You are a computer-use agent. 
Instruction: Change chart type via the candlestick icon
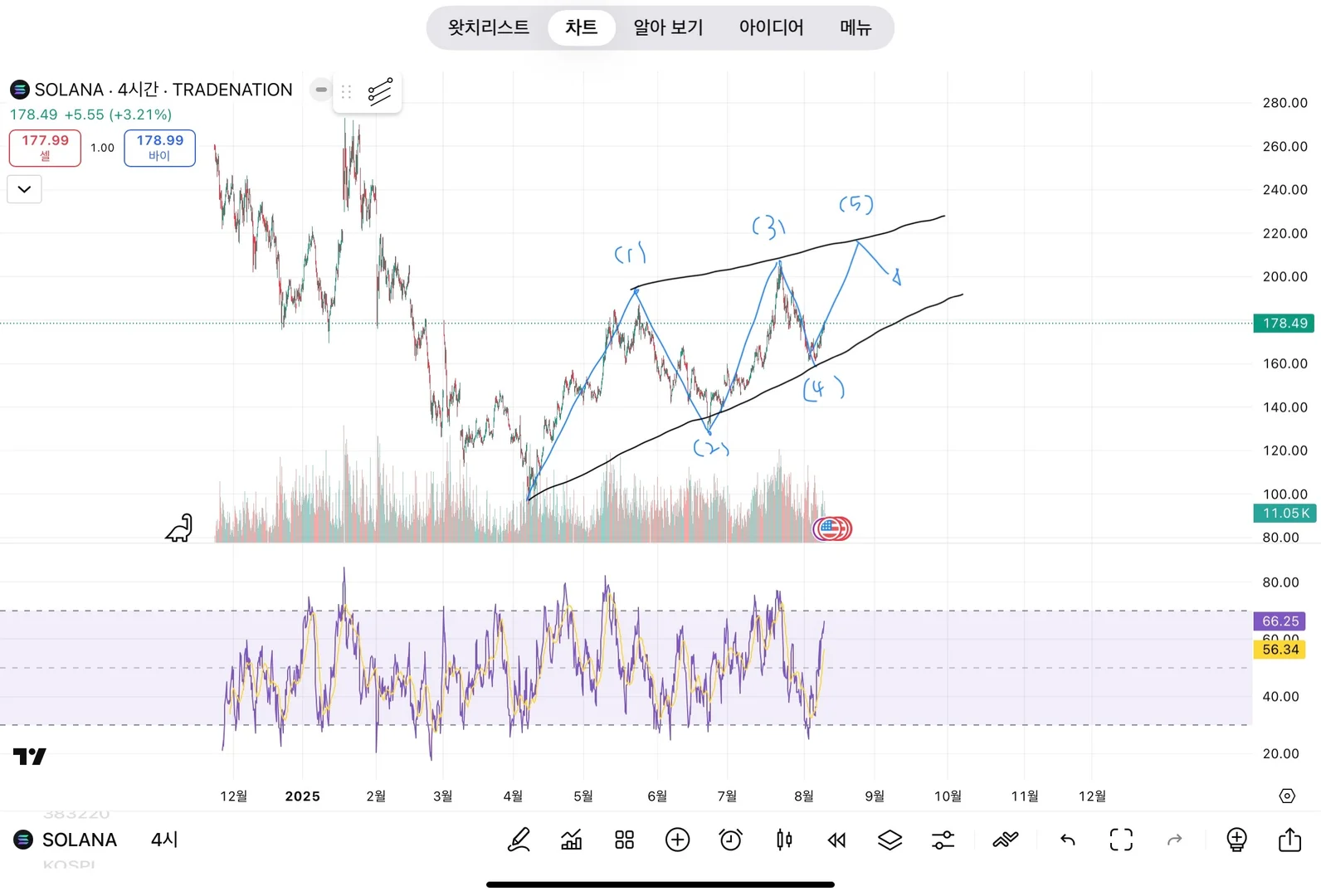point(783,840)
